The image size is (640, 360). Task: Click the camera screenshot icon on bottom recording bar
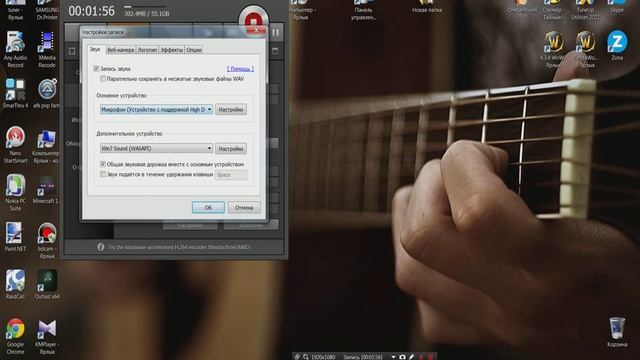[402, 357]
